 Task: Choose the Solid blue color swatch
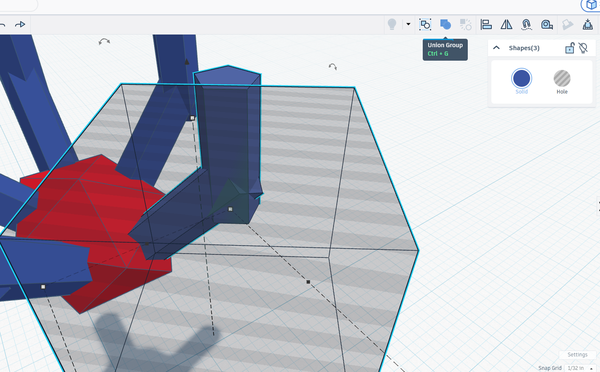click(x=522, y=78)
